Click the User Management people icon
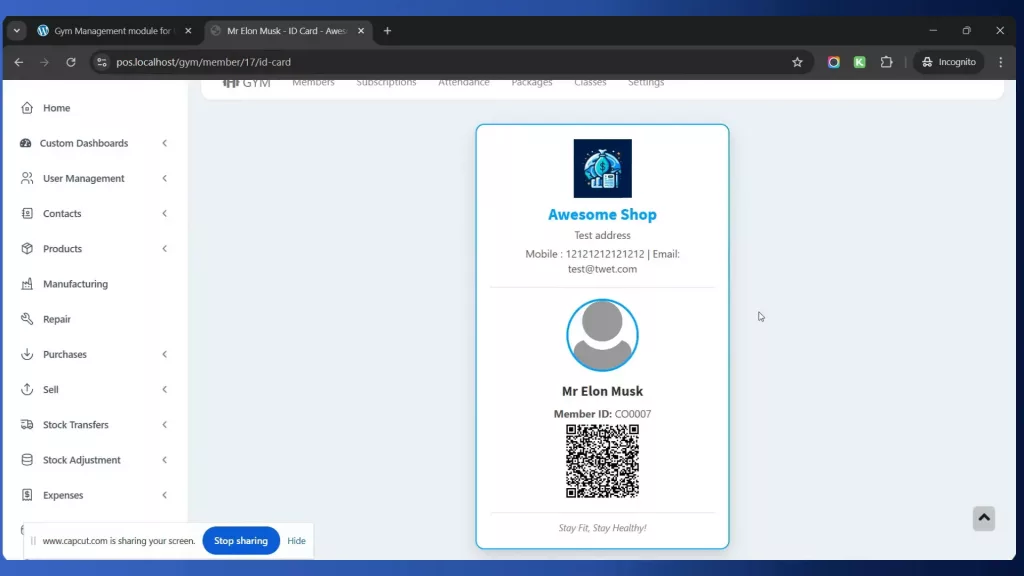Screen dimensions: 1024x576 coord(27,178)
